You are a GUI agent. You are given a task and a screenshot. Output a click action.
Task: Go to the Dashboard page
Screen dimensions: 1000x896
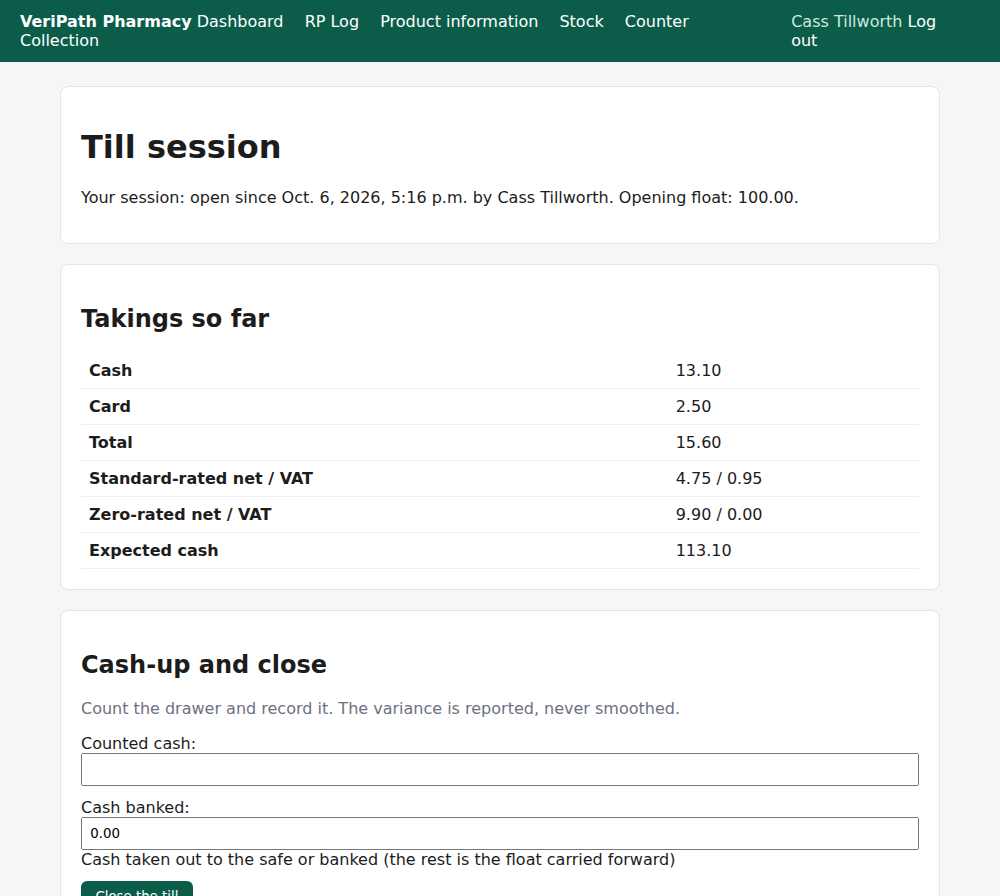[x=240, y=21]
